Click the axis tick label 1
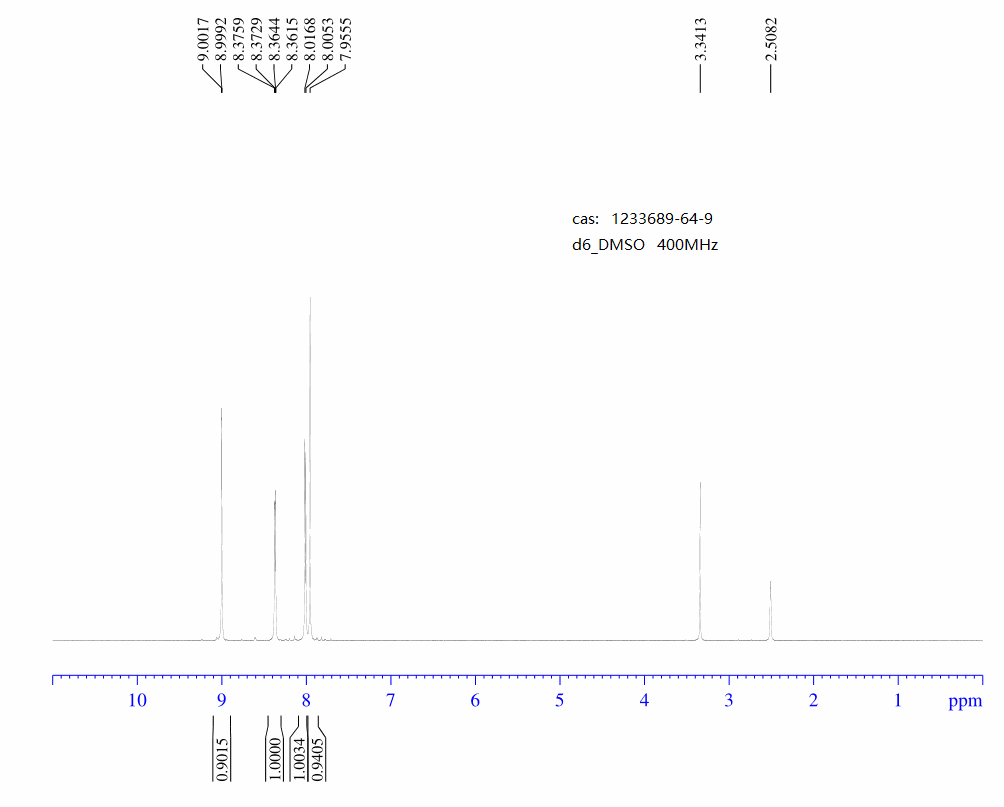The image size is (1004, 807). [898, 701]
